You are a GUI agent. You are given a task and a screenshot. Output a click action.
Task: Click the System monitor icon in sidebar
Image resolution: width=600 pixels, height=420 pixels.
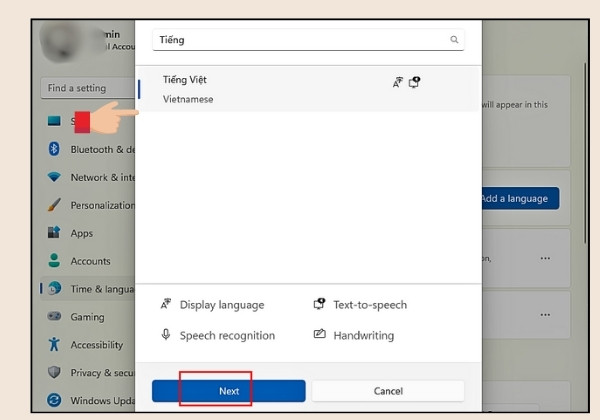click(x=54, y=121)
